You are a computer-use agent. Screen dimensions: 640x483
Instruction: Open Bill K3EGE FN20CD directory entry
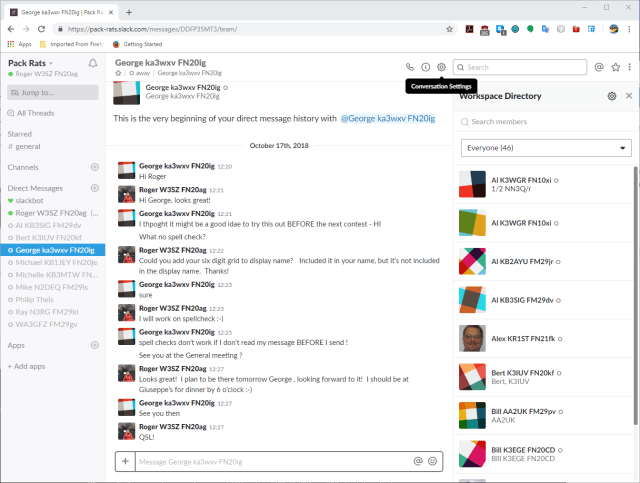[x=543, y=454]
